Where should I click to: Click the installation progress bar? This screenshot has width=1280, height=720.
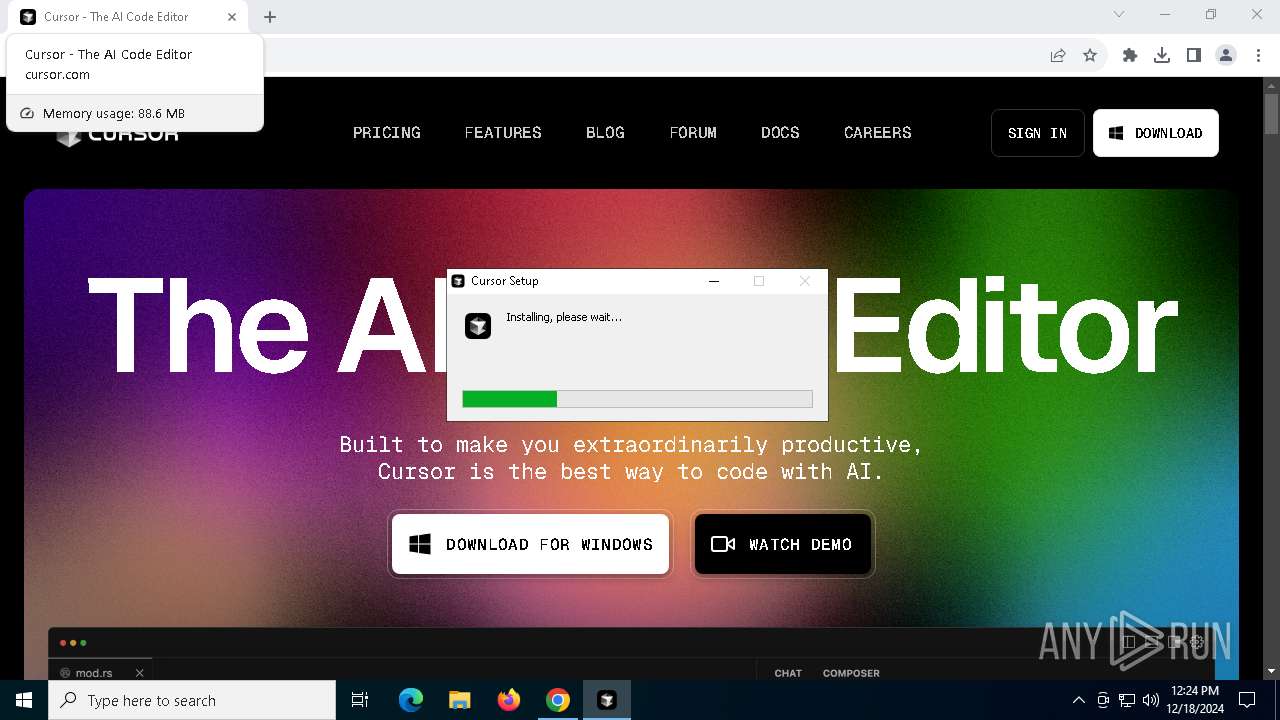[637, 399]
